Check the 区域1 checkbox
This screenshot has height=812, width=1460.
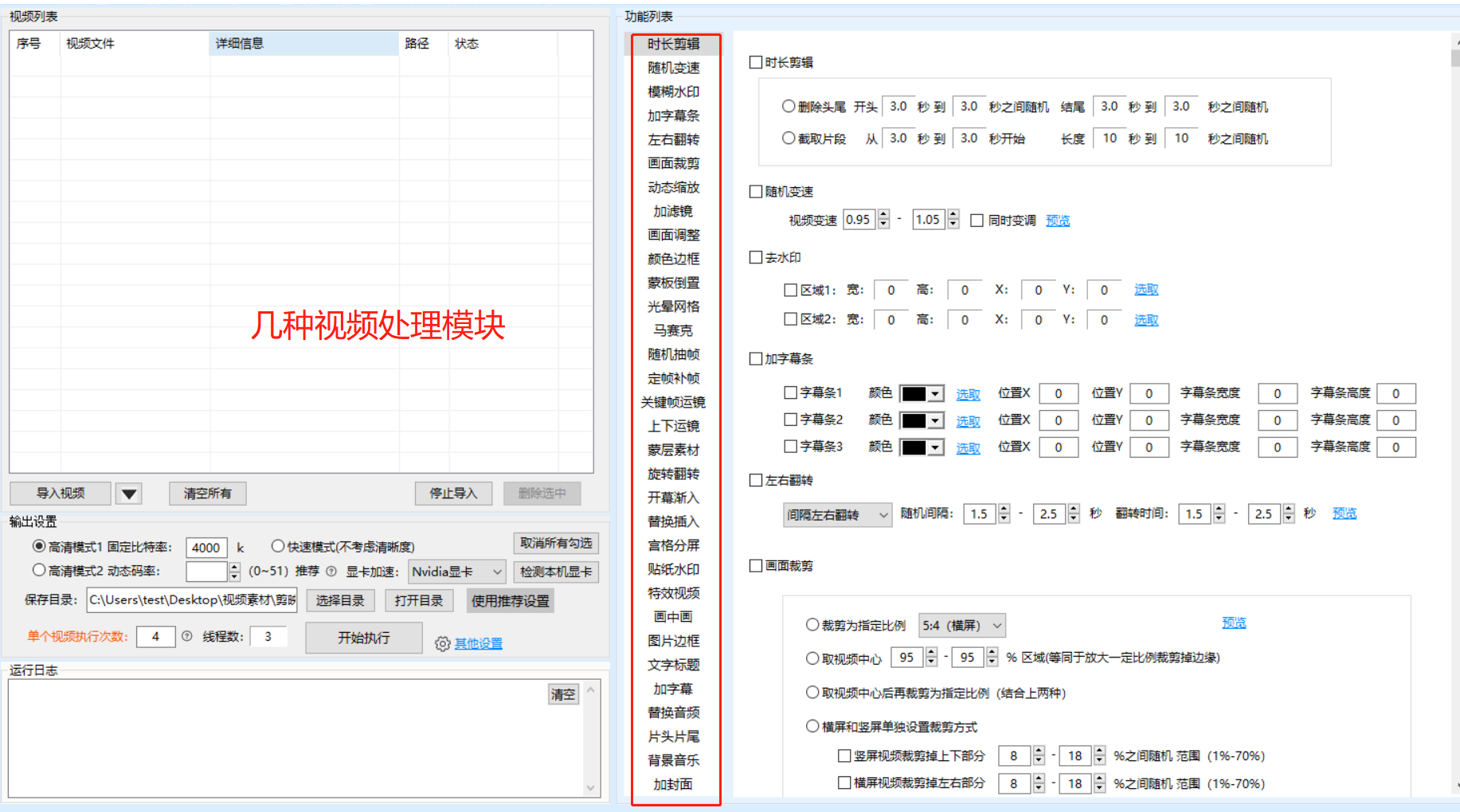point(791,290)
